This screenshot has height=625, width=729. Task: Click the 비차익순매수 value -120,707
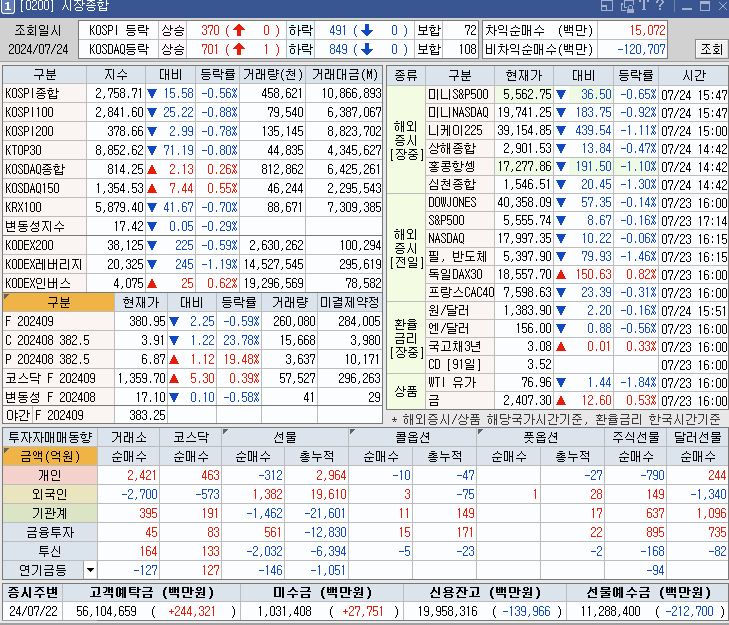point(641,49)
